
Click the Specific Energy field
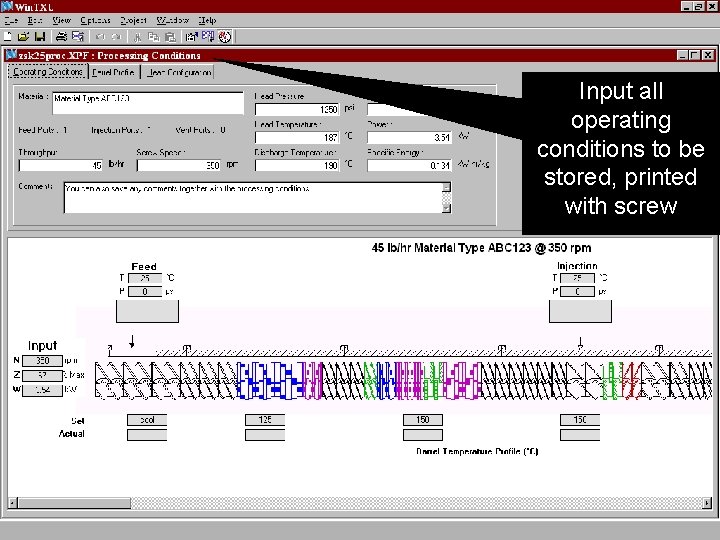409,165
